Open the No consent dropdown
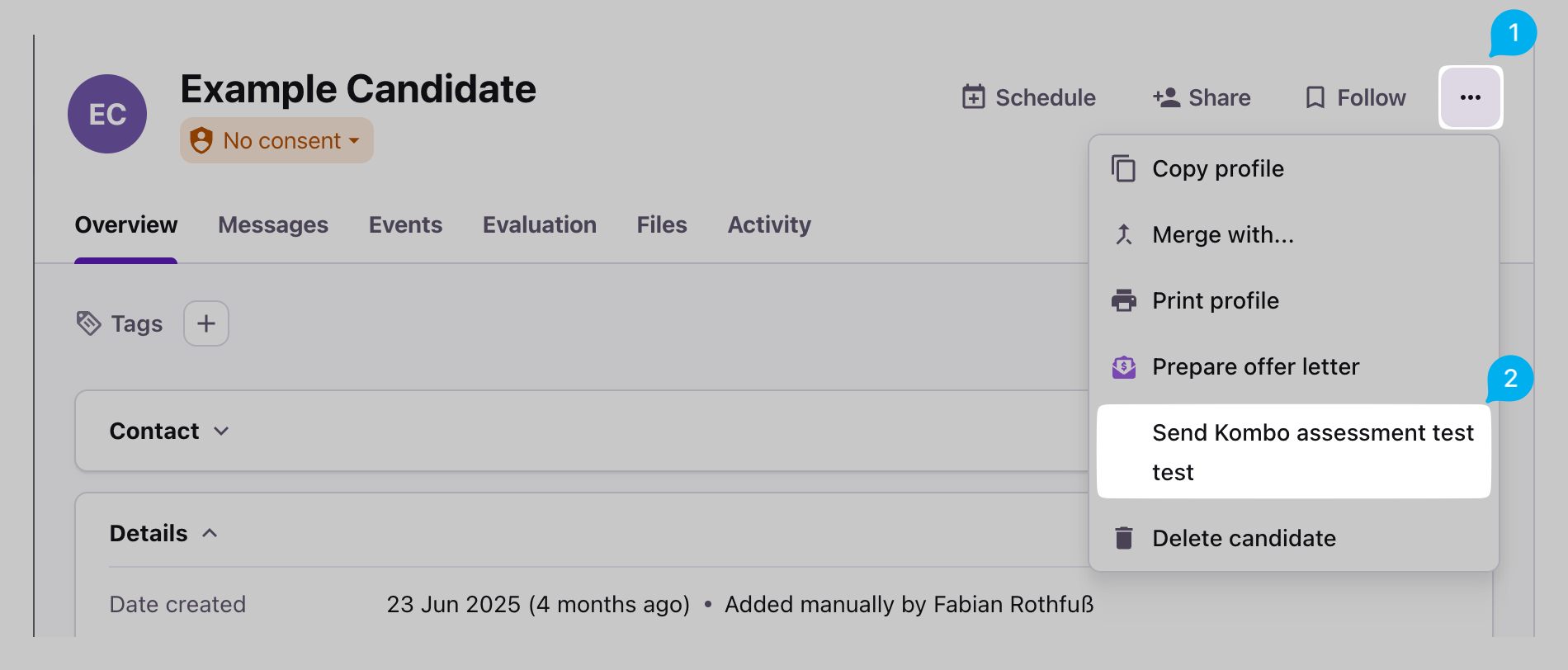Viewport: 1568px width, 670px height. 276,140
